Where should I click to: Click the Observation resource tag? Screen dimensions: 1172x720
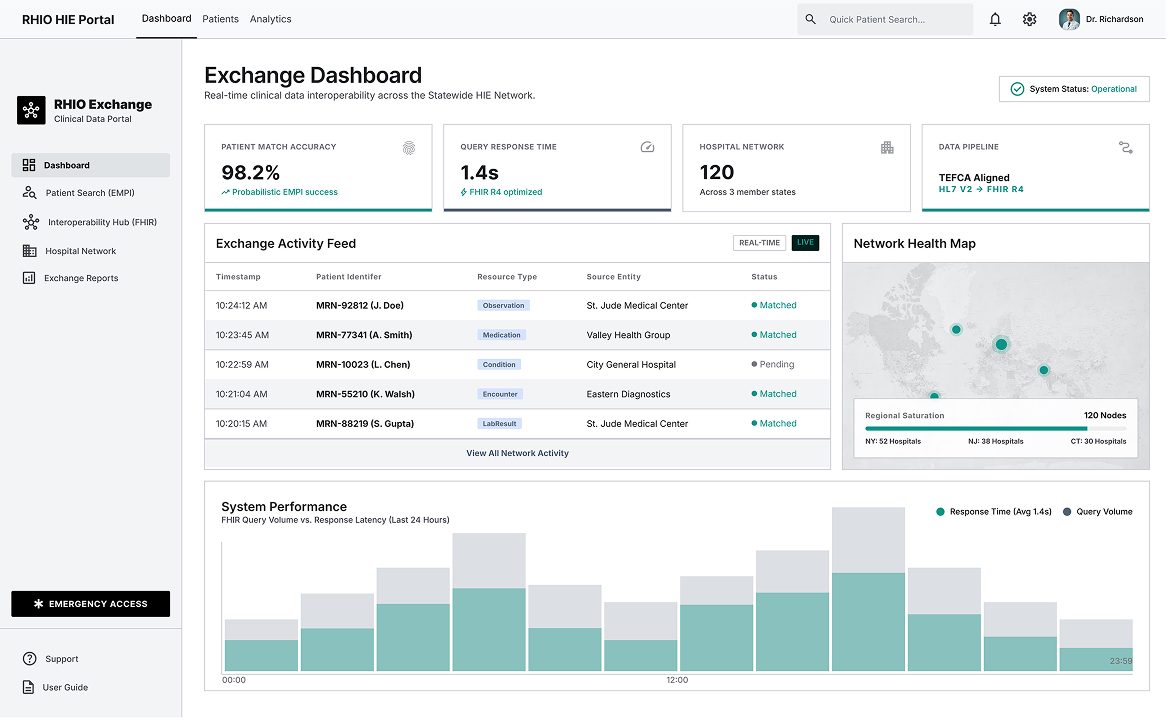point(506,307)
